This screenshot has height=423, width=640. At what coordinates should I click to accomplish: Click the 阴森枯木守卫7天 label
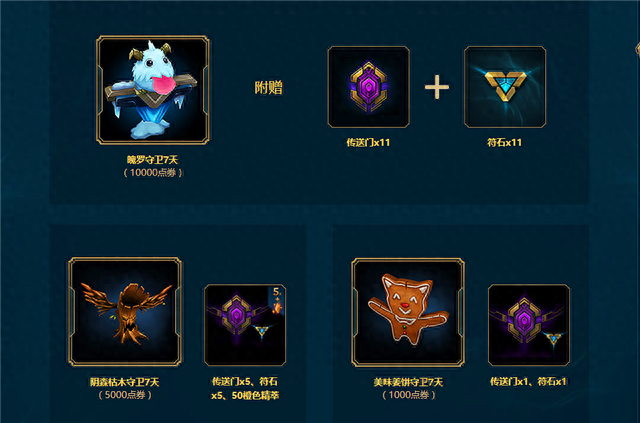pos(124,382)
